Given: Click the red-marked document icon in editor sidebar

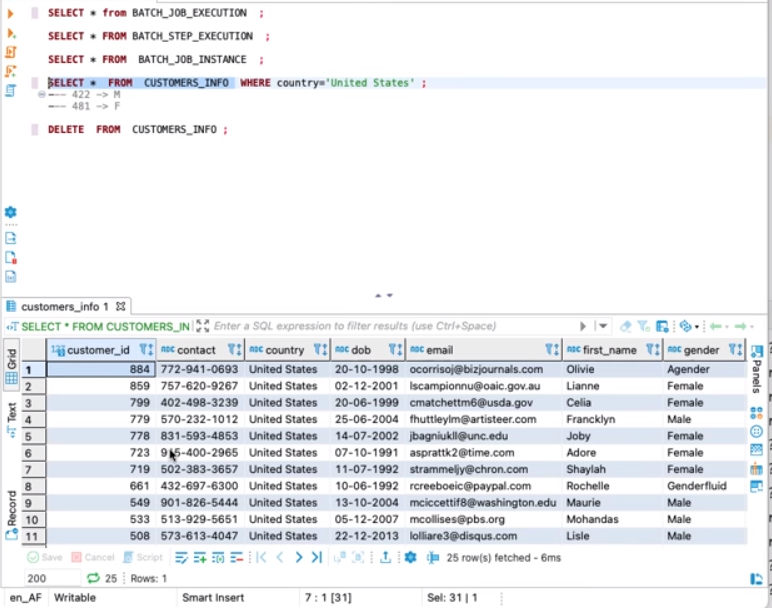Looking at the screenshot, I should (11, 257).
